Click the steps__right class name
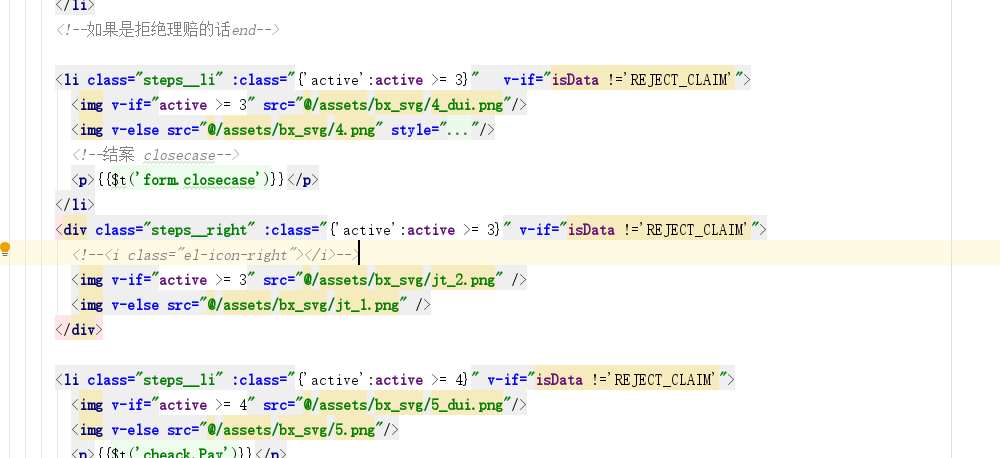This screenshot has width=1000, height=458. click(199, 230)
